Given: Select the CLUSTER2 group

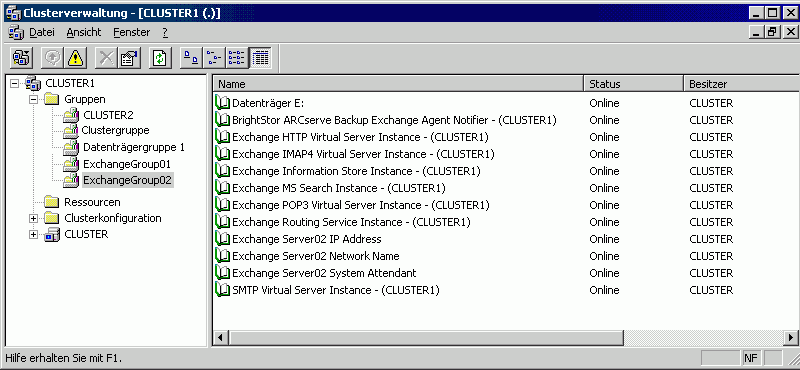Looking at the screenshot, I should tap(108, 115).
